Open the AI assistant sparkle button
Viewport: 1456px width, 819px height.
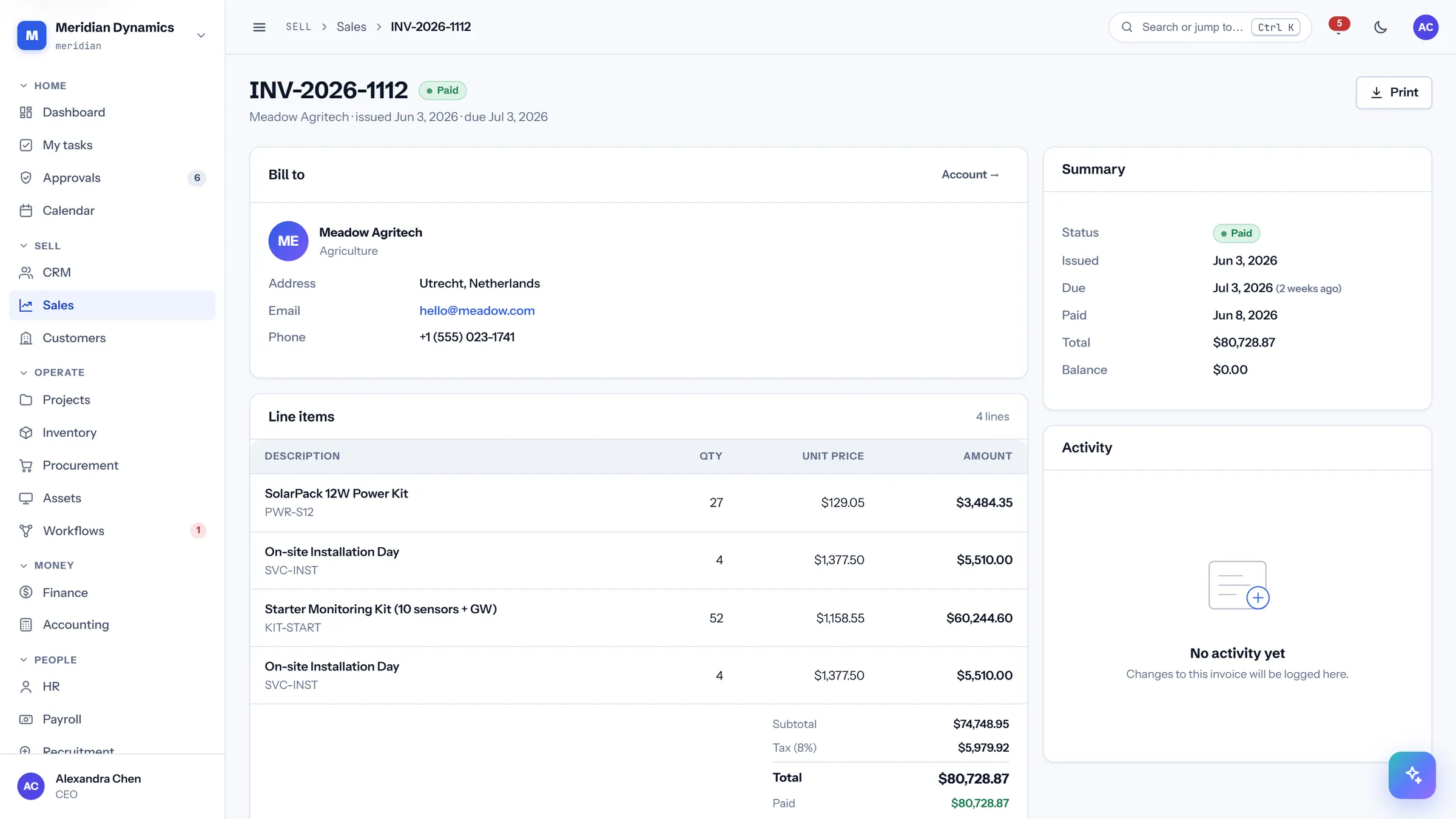1412,775
